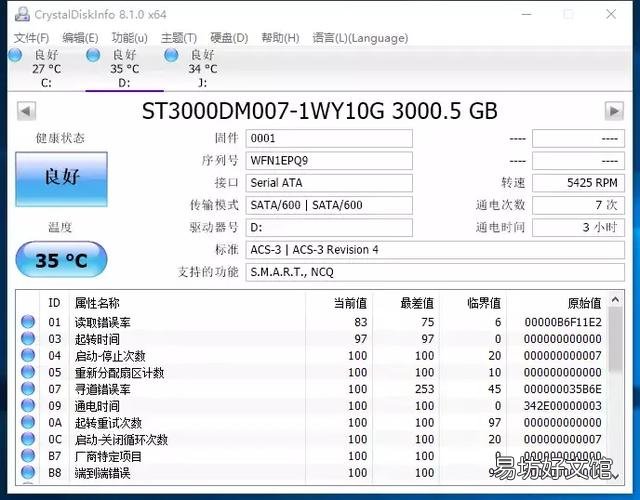Click the transfer mode field SATA/600
The height and width of the screenshot is (500, 640).
(x=329, y=205)
